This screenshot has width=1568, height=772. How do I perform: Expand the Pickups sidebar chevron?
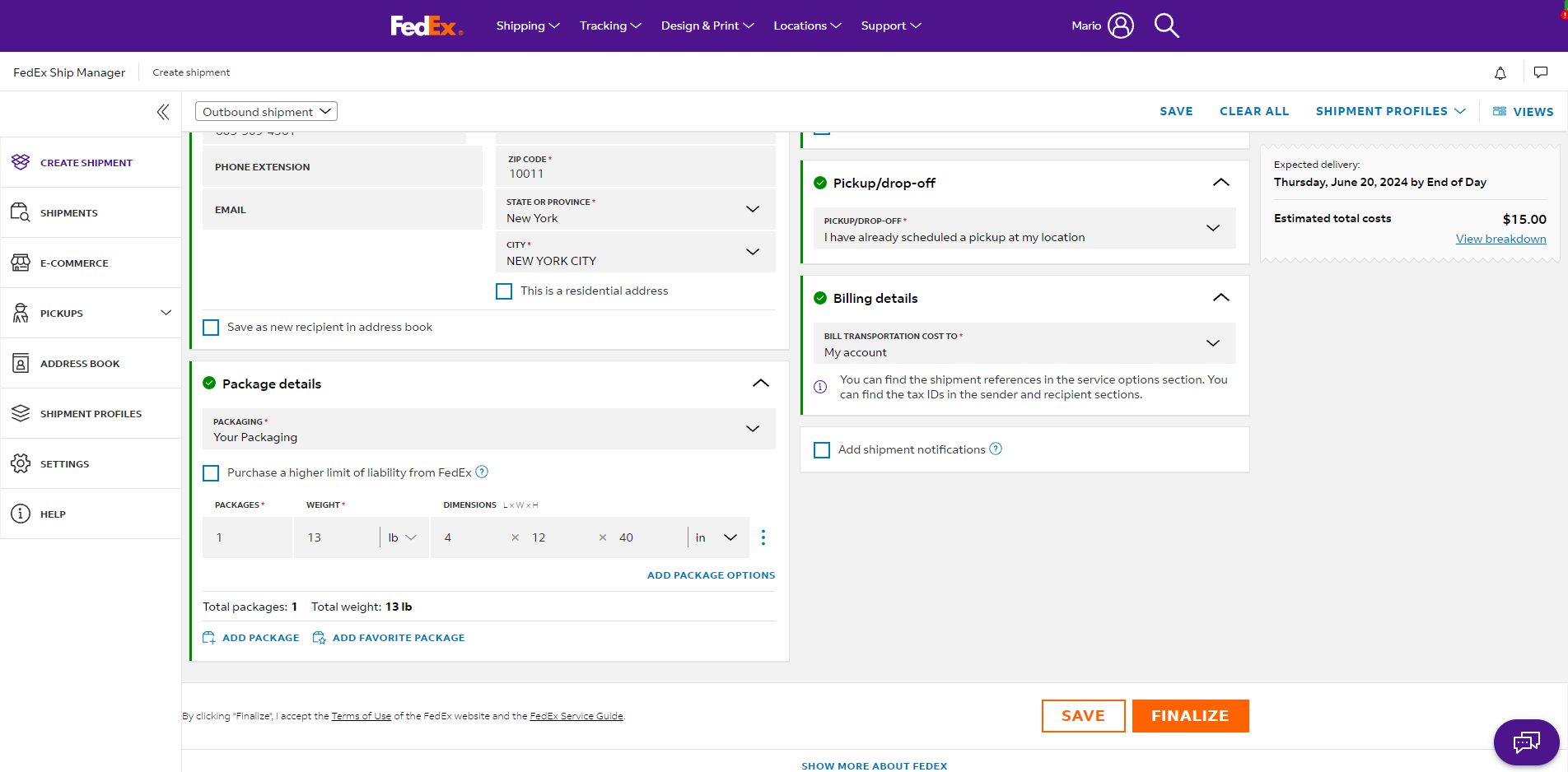(166, 313)
